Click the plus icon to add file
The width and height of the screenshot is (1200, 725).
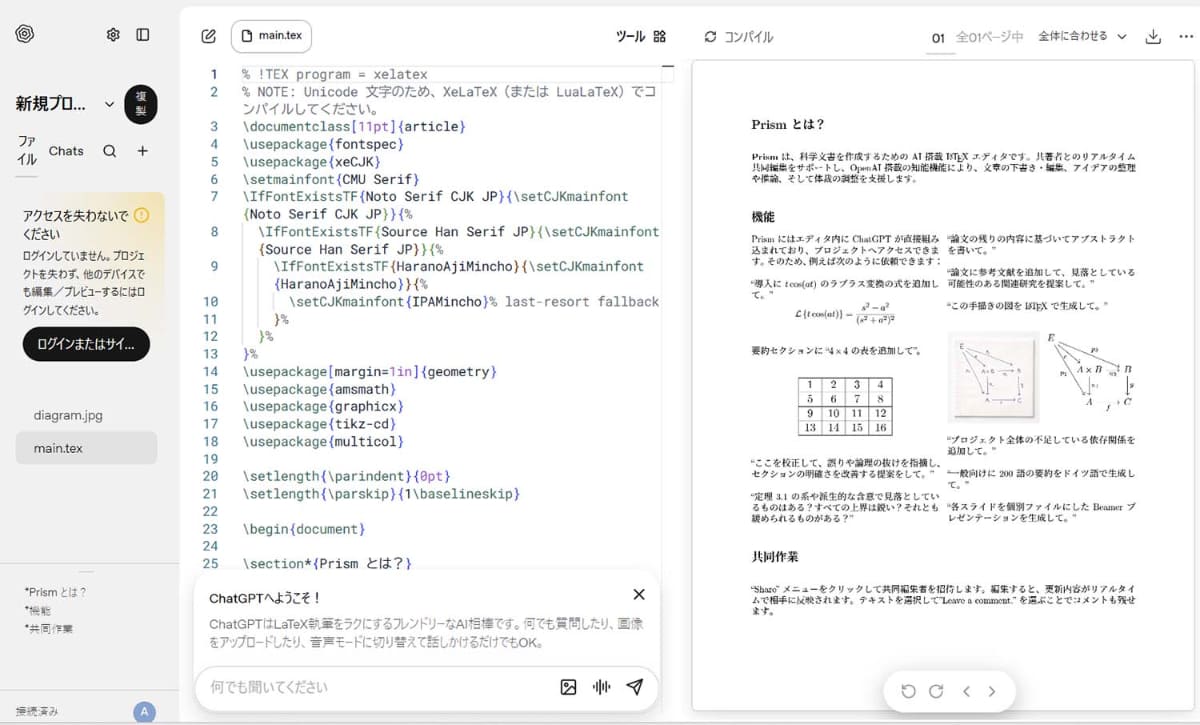(143, 151)
